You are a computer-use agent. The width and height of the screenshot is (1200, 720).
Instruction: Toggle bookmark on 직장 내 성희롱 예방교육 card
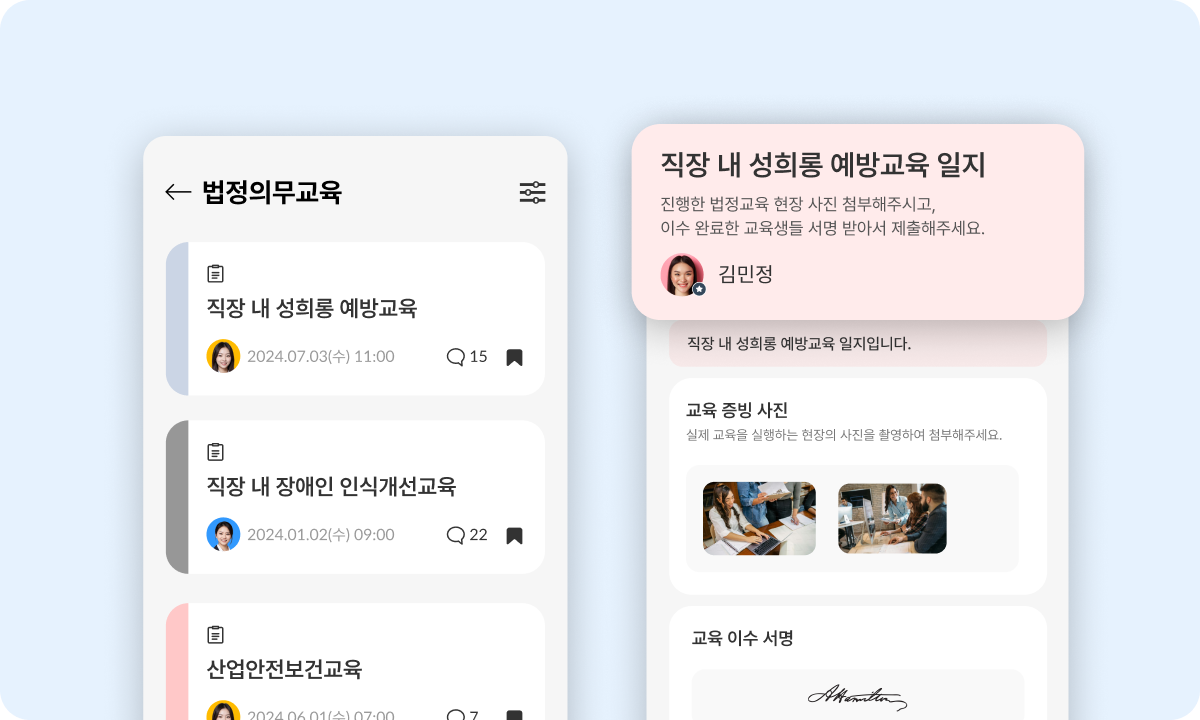pyautogui.click(x=514, y=357)
